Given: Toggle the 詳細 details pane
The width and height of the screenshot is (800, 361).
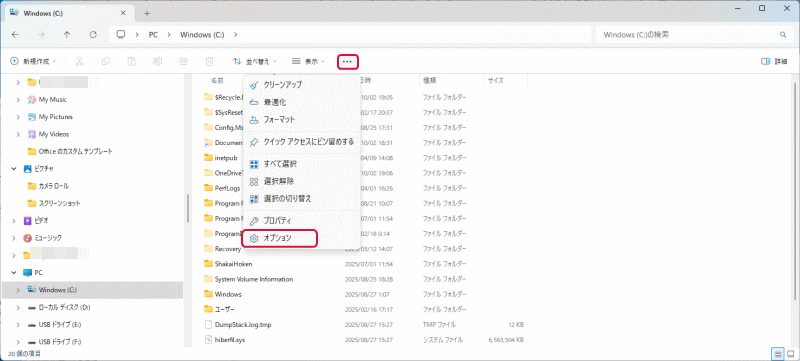Looking at the screenshot, I should click(773, 62).
